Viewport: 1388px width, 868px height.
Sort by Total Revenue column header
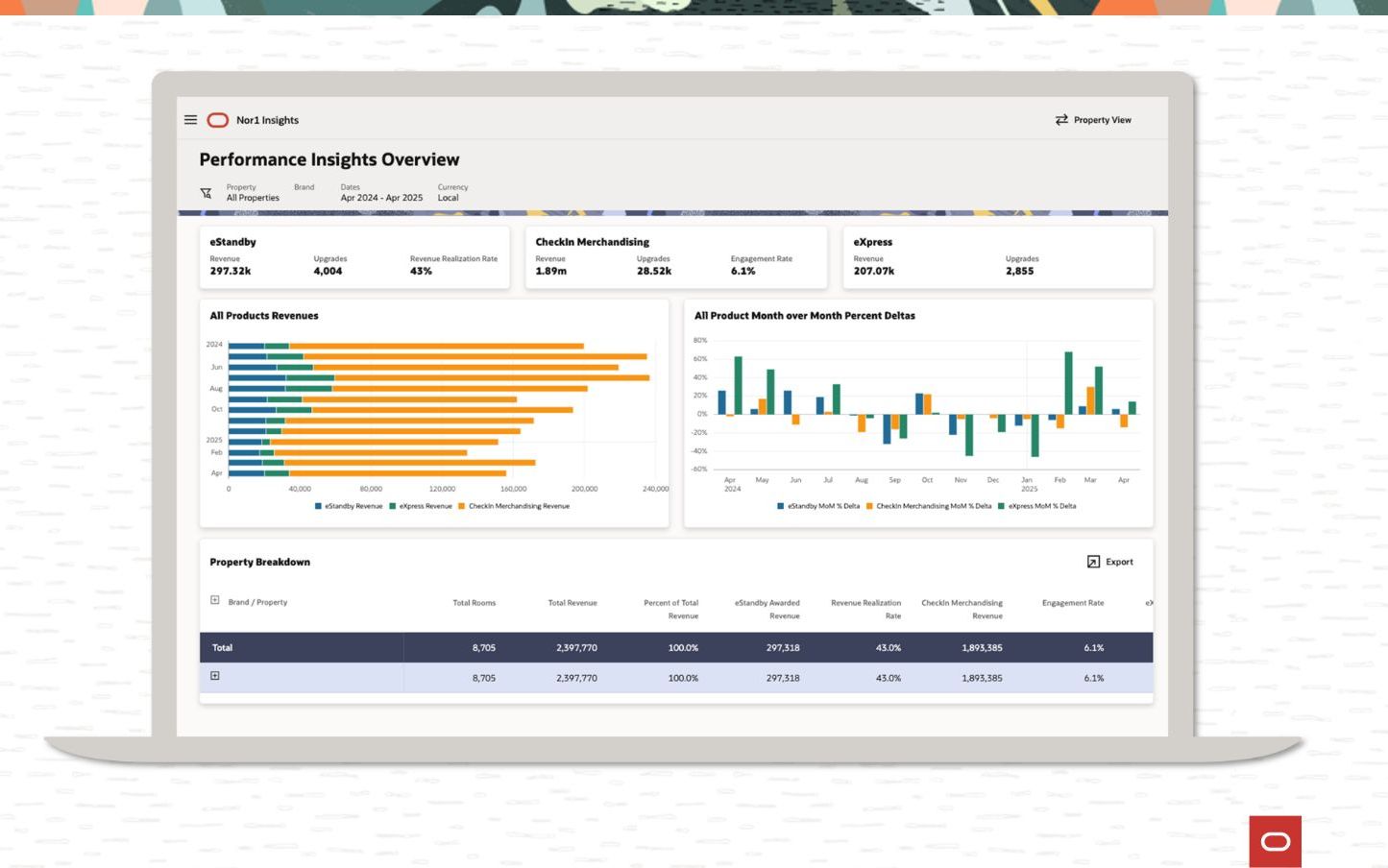(x=572, y=603)
